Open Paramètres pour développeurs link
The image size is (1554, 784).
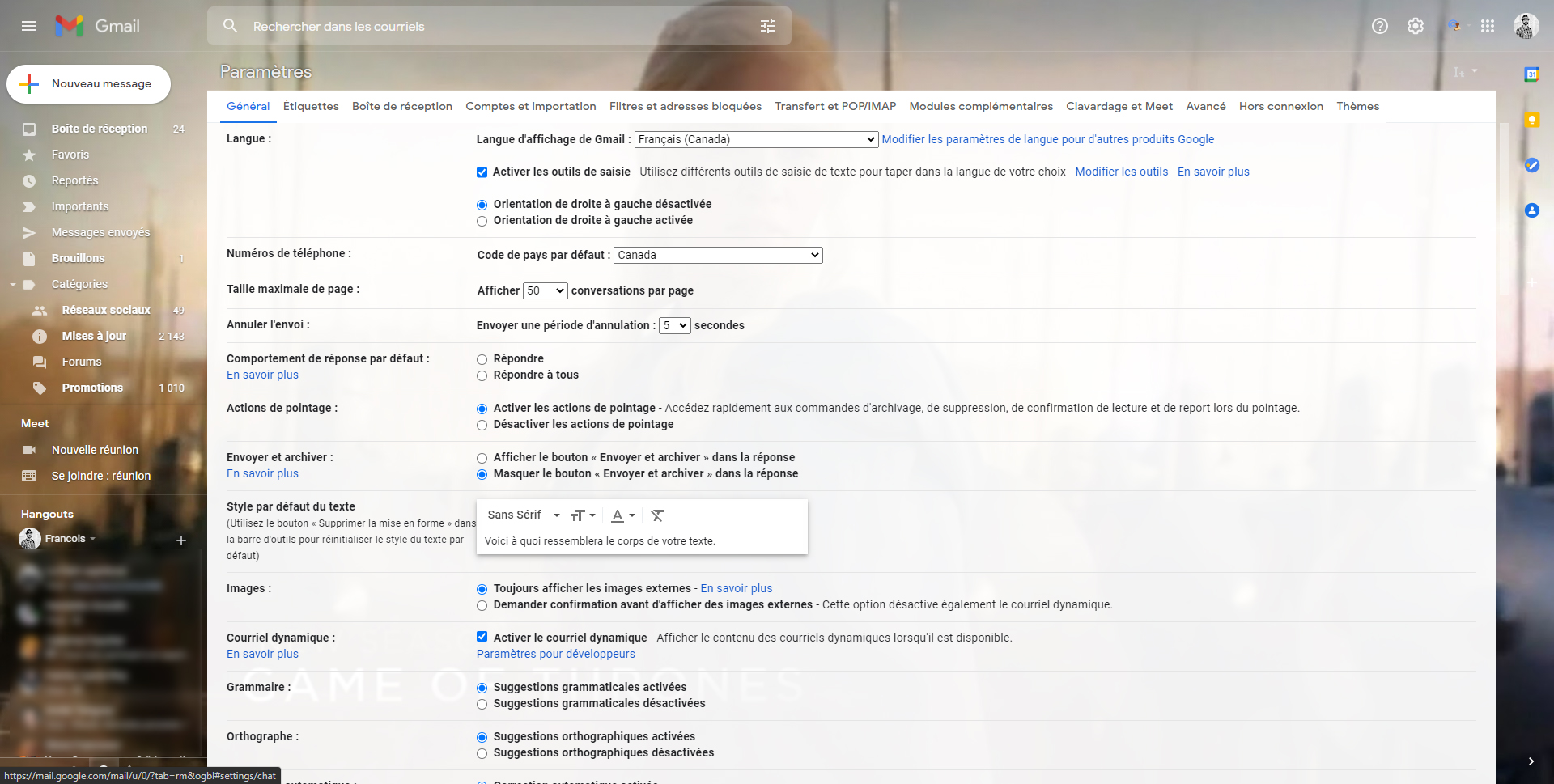[x=556, y=654]
